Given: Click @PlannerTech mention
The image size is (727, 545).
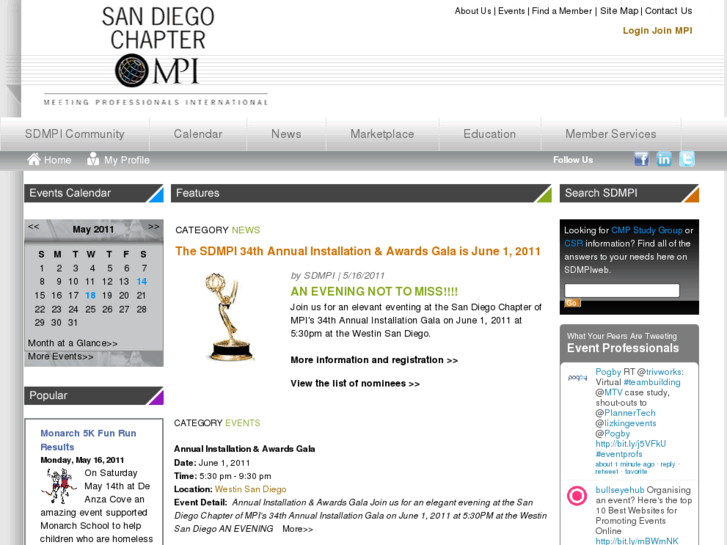Looking at the screenshot, I should click(625, 413).
